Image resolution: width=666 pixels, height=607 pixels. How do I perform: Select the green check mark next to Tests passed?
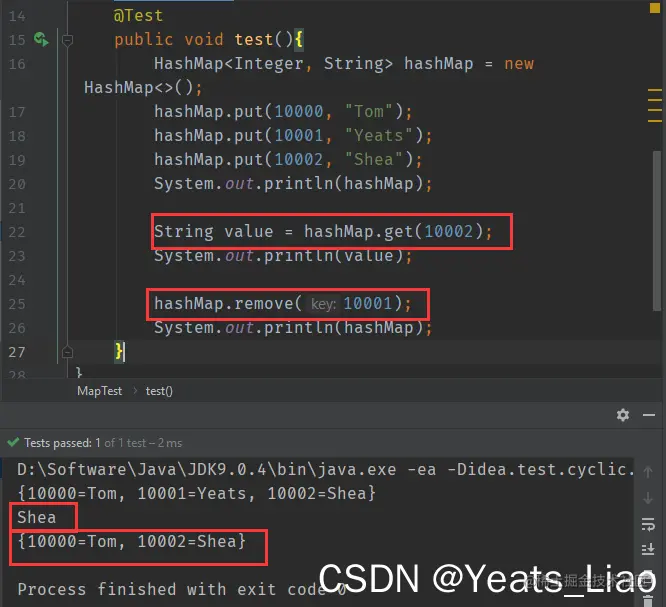click(x=13, y=442)
